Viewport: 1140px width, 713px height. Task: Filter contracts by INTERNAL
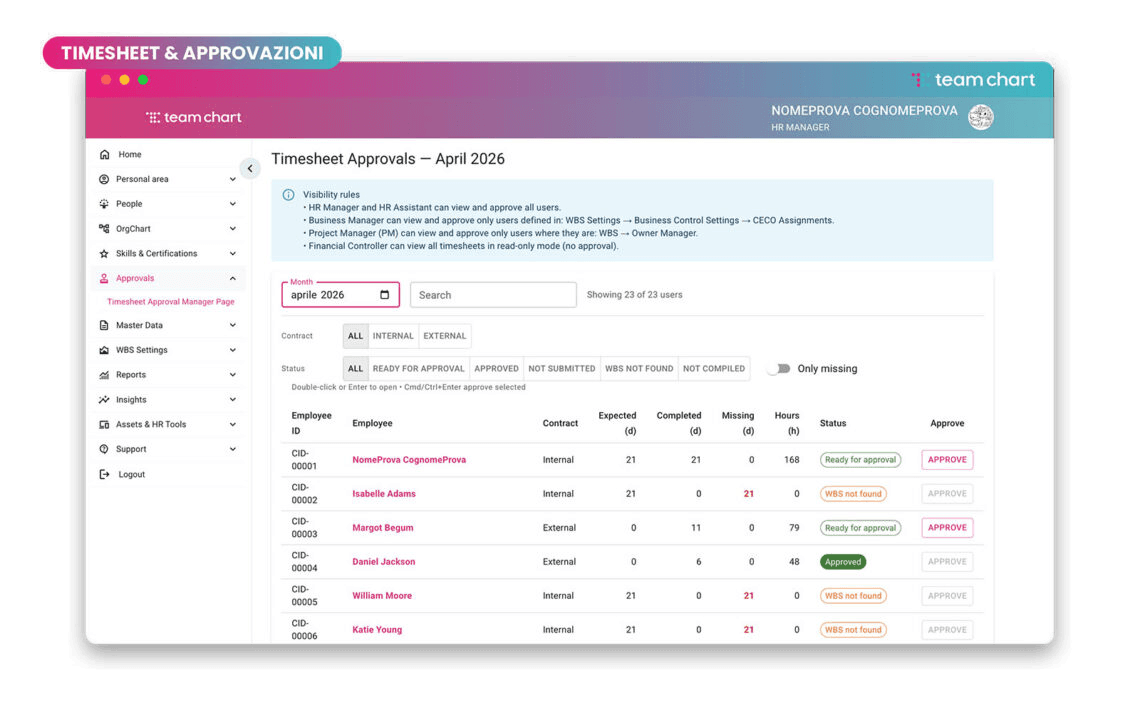pos(393,336)
